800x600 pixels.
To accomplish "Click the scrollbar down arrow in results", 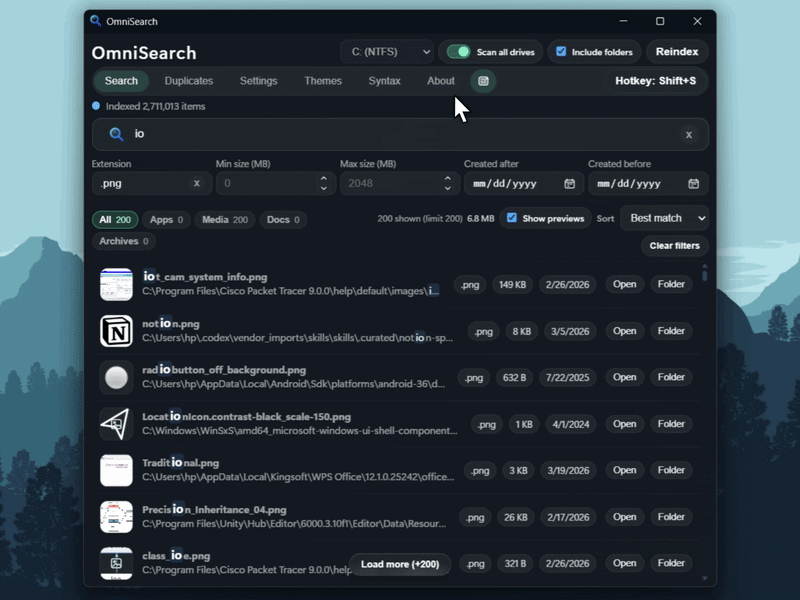I will 705,578.
